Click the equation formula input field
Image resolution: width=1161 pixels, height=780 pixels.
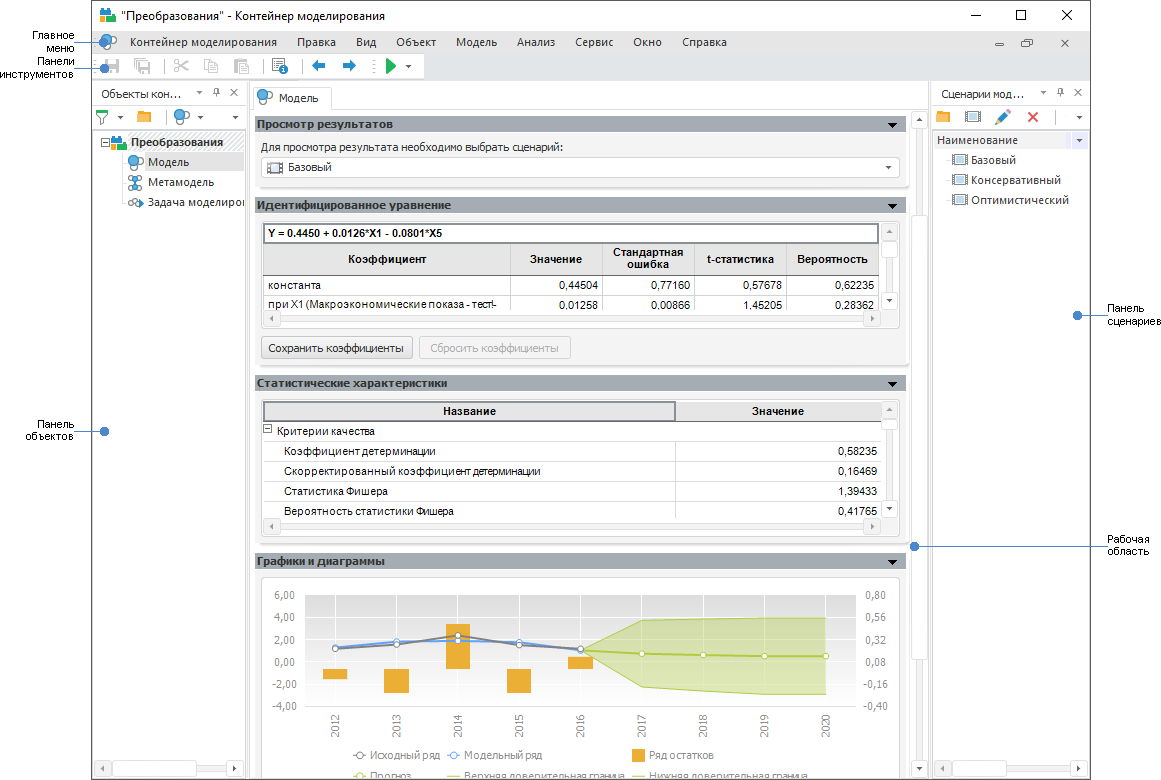pos(570,233)
